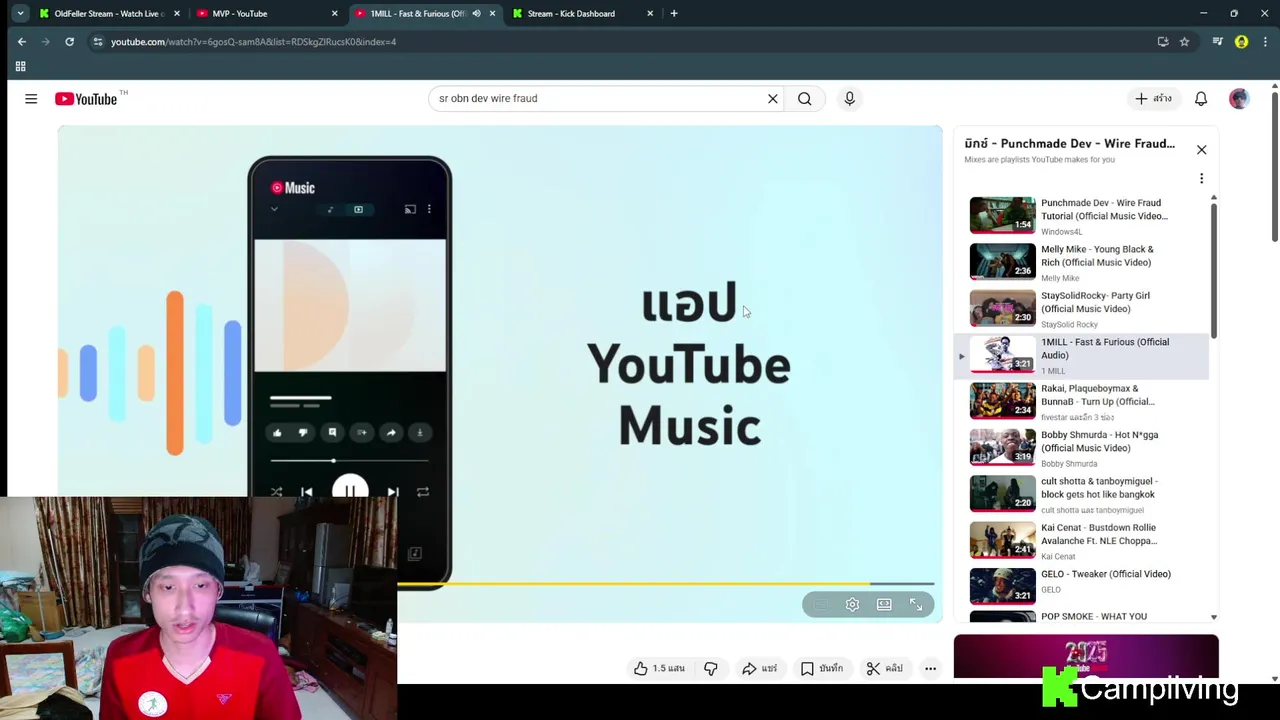The image size is (1280, 720).
Task: Open the apps grid in bookmarks bar
Action: coord(20,66)
